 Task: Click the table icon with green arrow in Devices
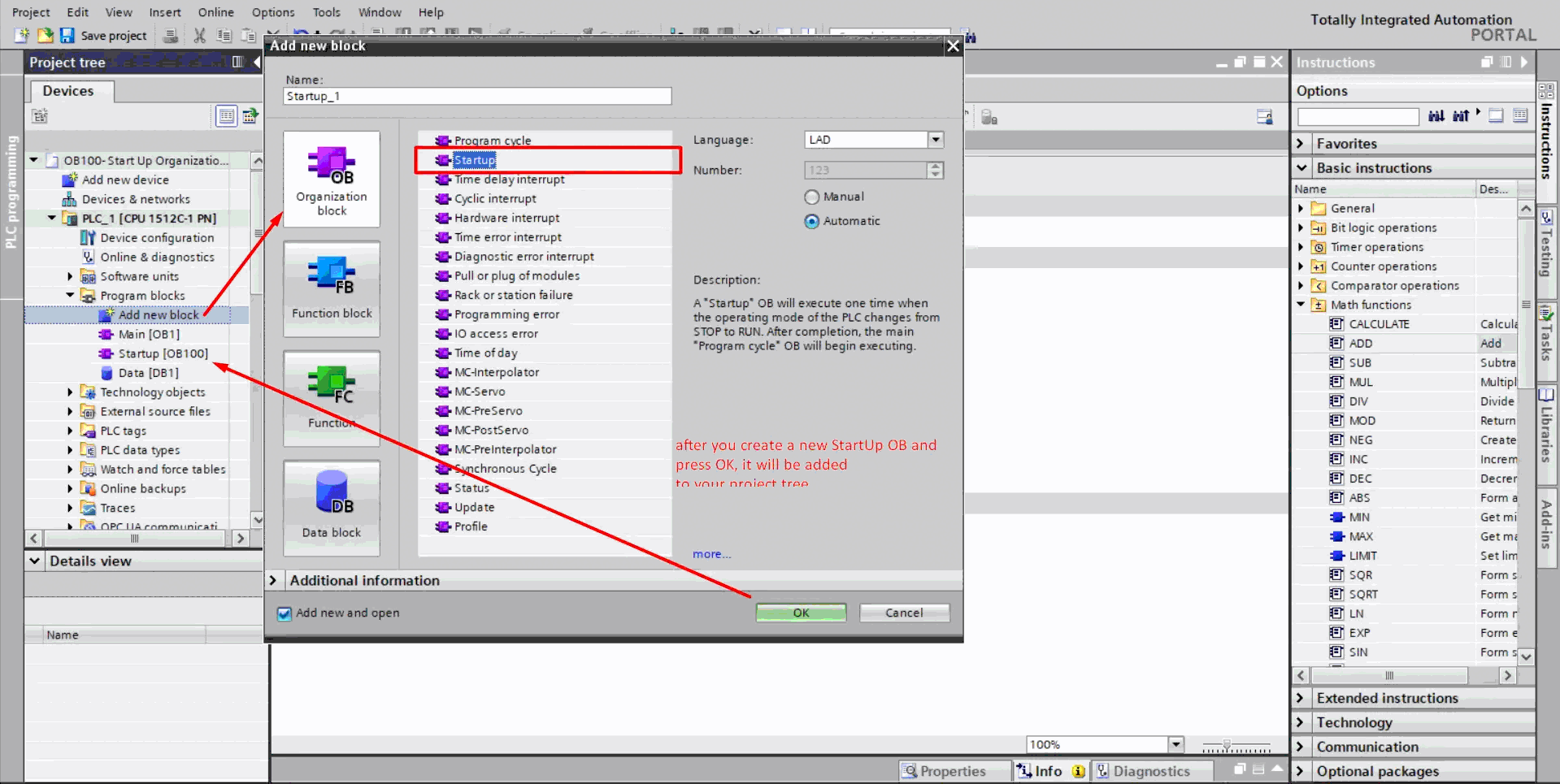[250, 116]
